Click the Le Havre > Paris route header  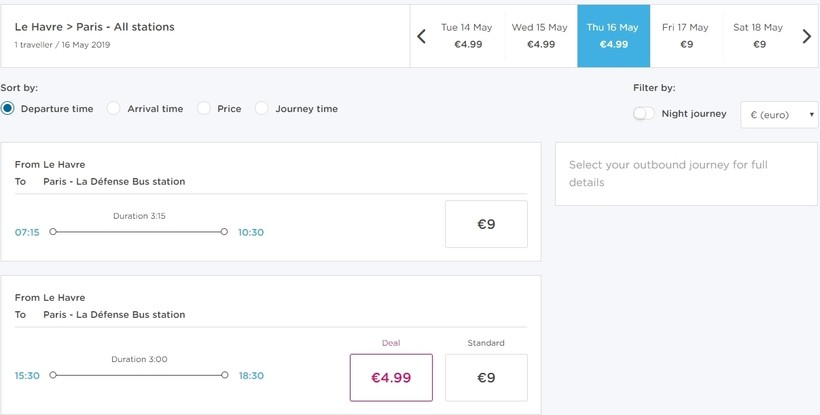[95, 27]
